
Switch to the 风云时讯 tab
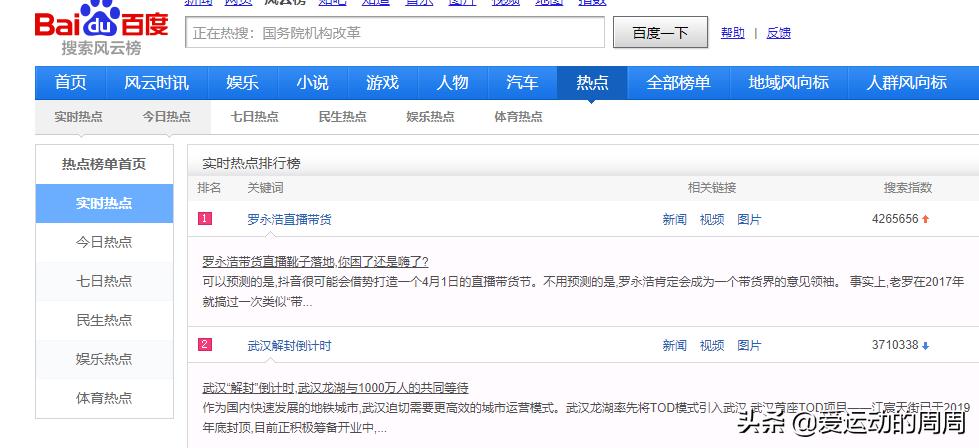tap(157, 82)
